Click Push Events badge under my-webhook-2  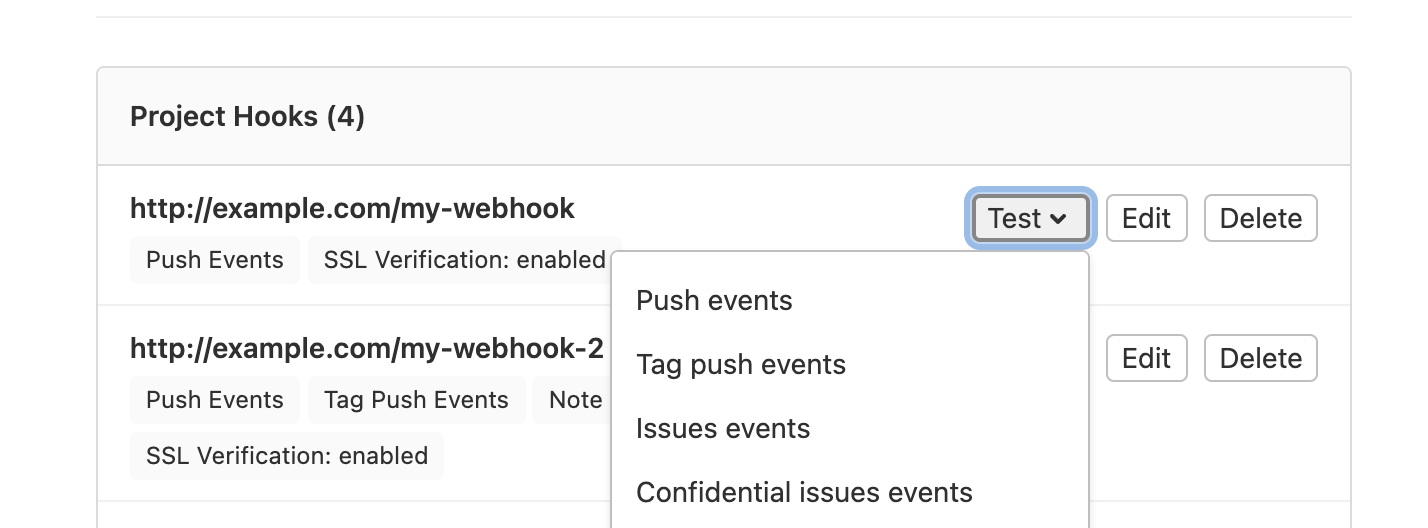click(x=215, y=400)
